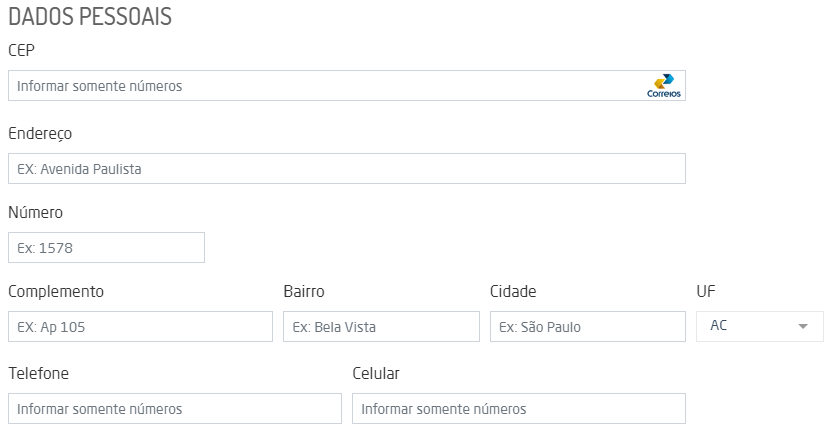Click the Cidade text box
The width and height of the screenshot is (832, 434).
[x=587, y=327]
